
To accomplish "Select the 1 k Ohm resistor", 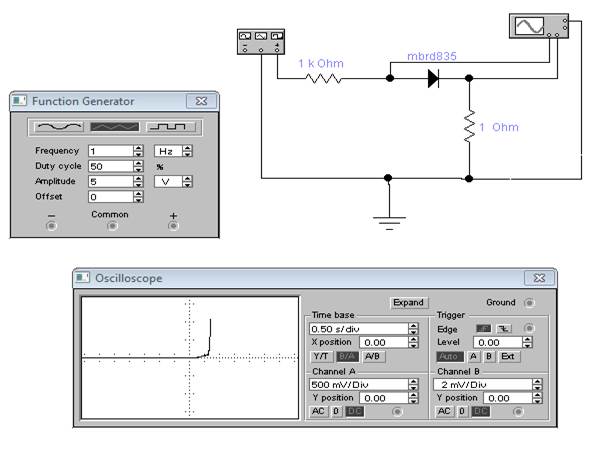I will coord(323,79).
